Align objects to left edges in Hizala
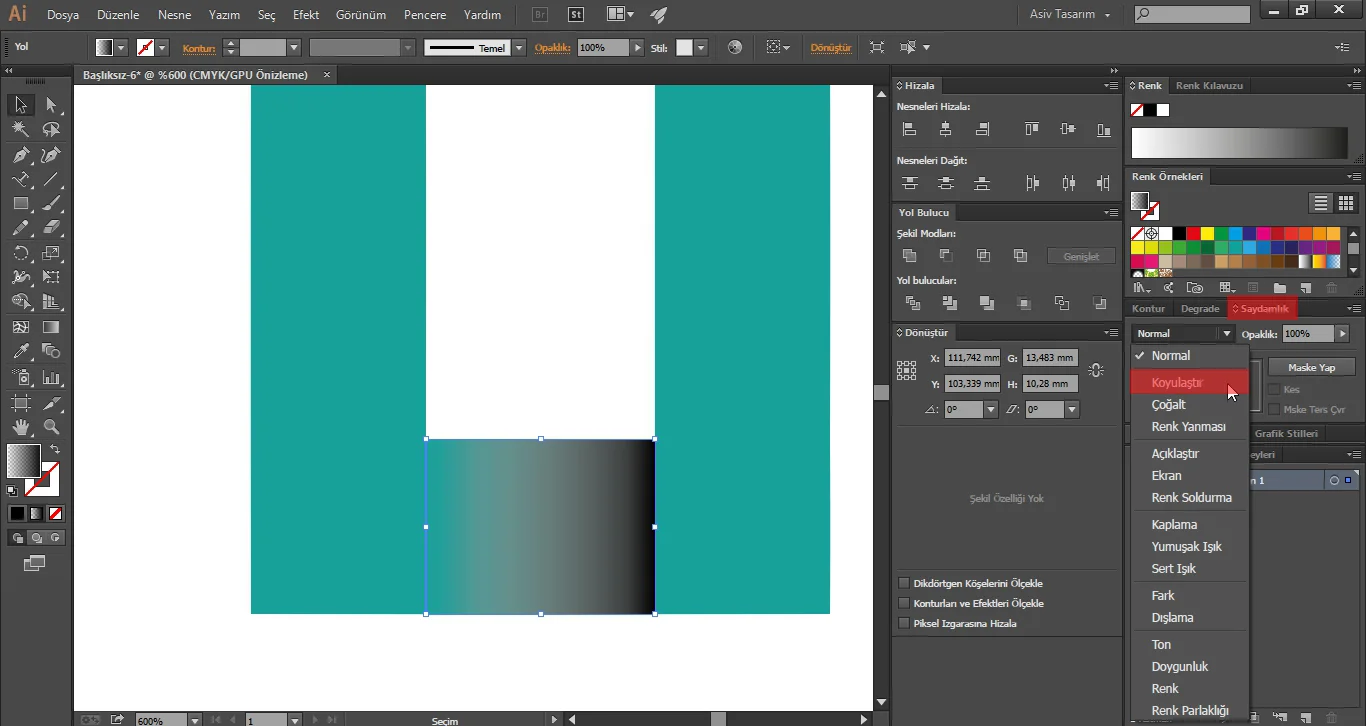This screenshot has height=726, width=1366. click(909, 129)
